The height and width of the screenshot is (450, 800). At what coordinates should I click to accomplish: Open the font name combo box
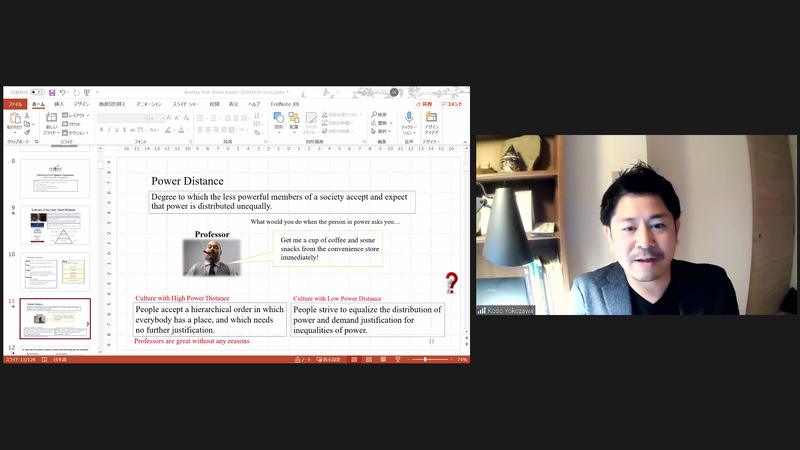[x=121, y=118]
